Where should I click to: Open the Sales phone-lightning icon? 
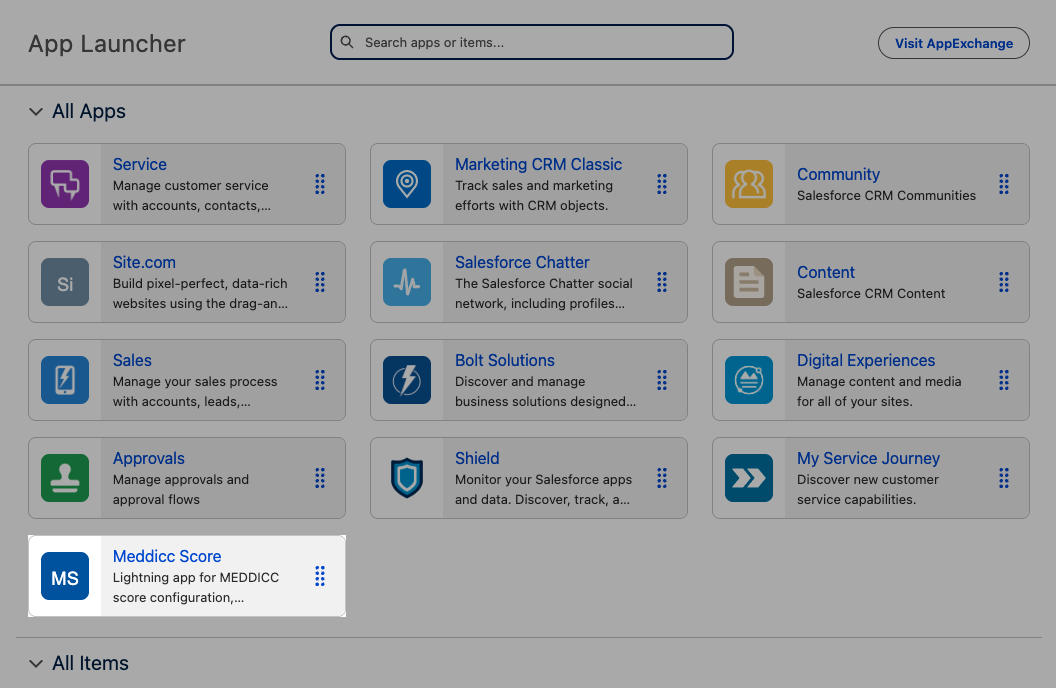(x=65, y=380)
